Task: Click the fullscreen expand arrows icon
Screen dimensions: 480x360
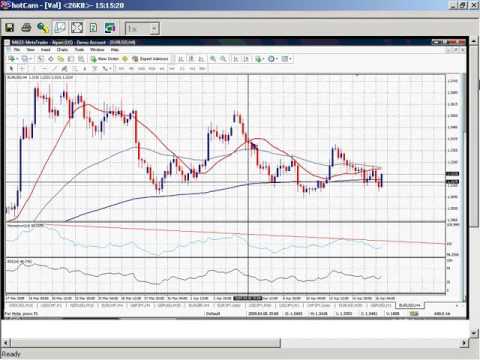Action: coord(77,28)
